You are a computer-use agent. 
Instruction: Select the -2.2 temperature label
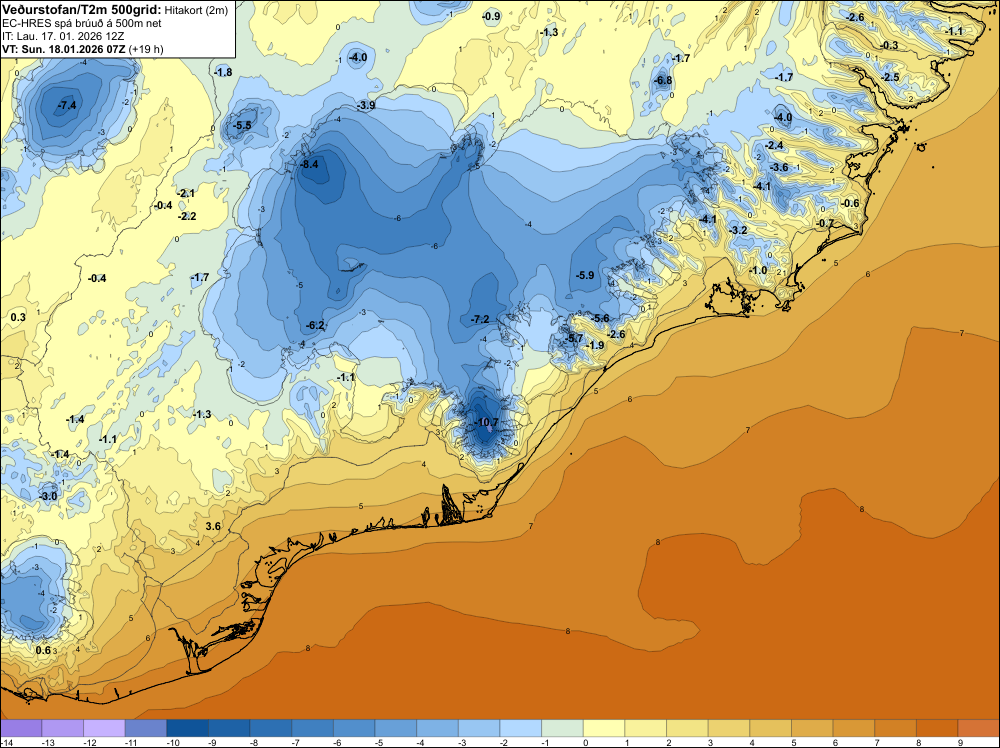pyautogui.click(x=188, y=216)
